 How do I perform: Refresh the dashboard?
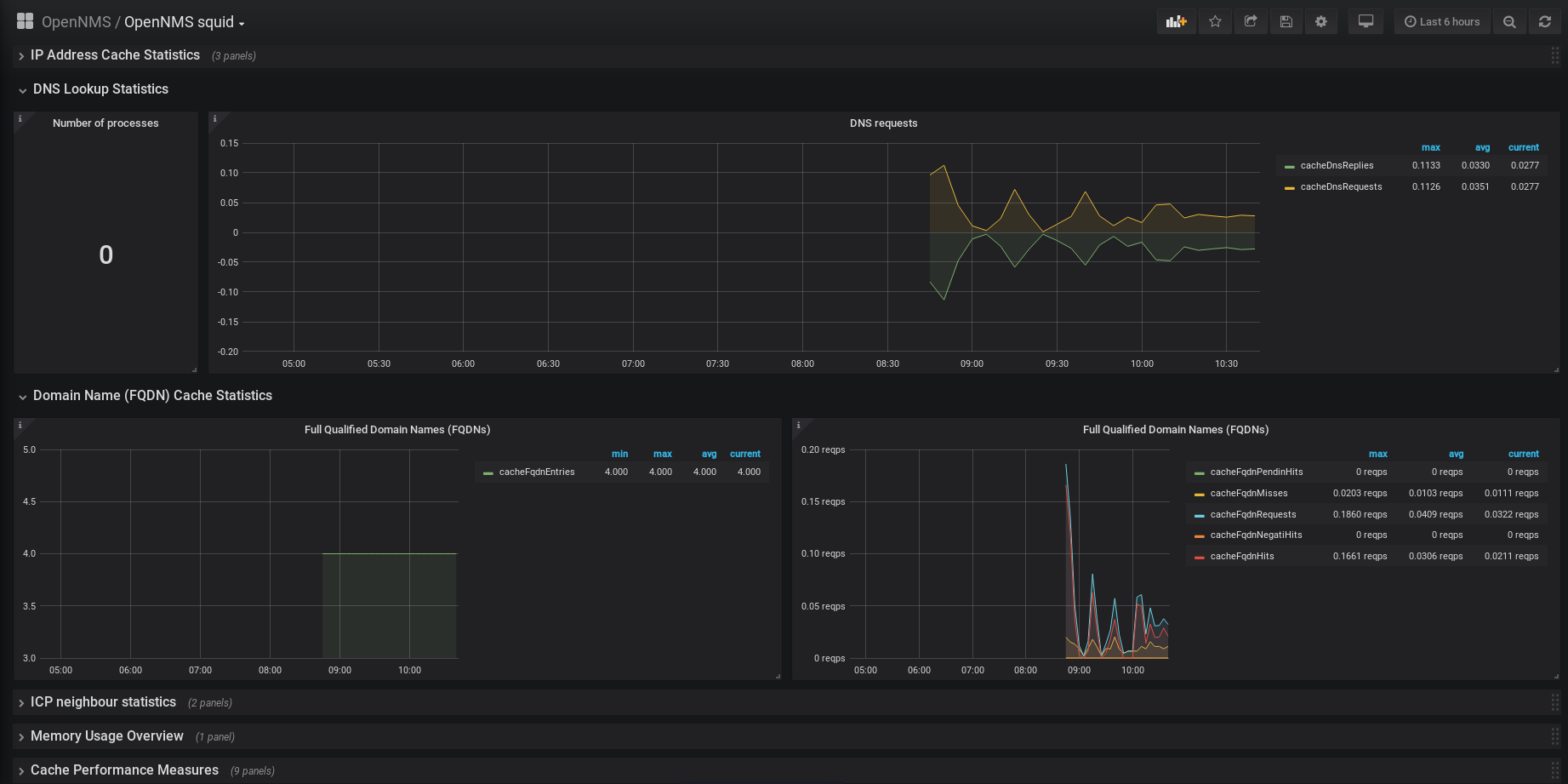pyautogui.click(x=1545, y=22)
